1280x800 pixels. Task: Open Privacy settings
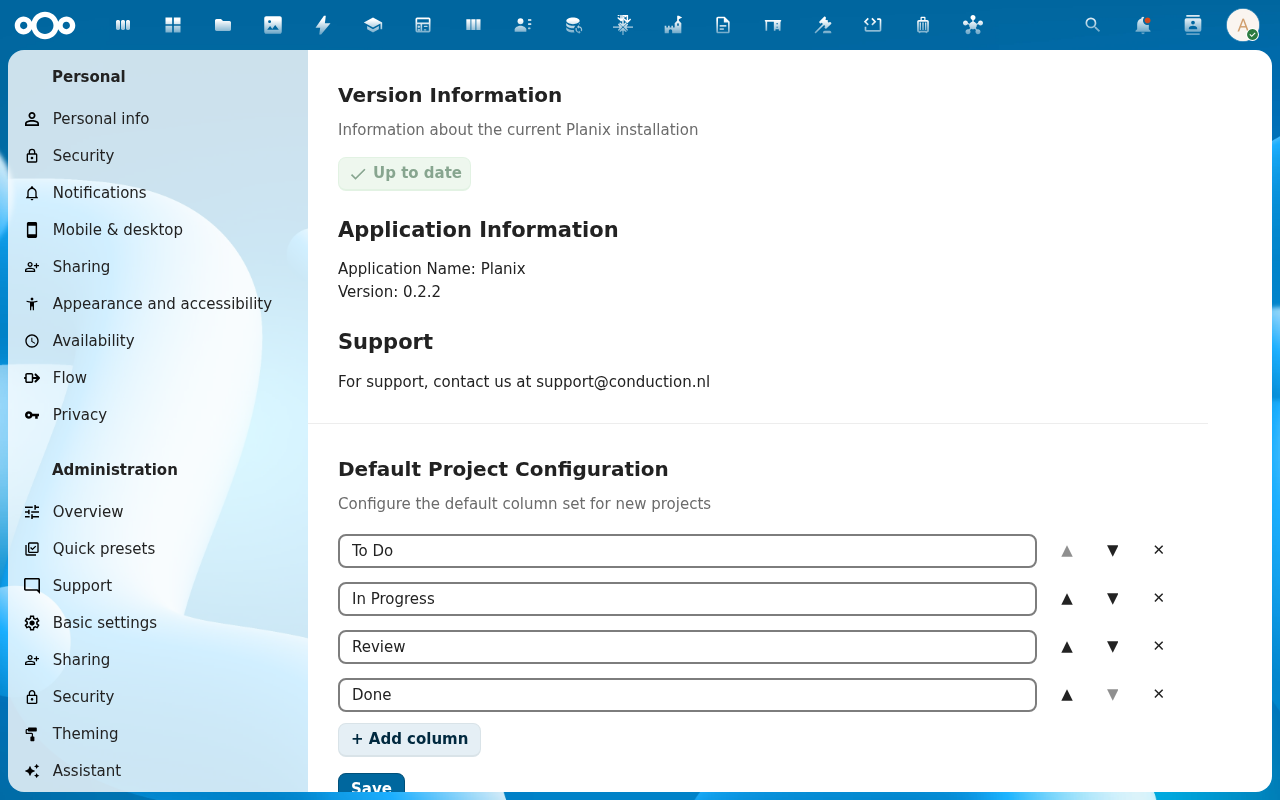click(x=158, y=415)
